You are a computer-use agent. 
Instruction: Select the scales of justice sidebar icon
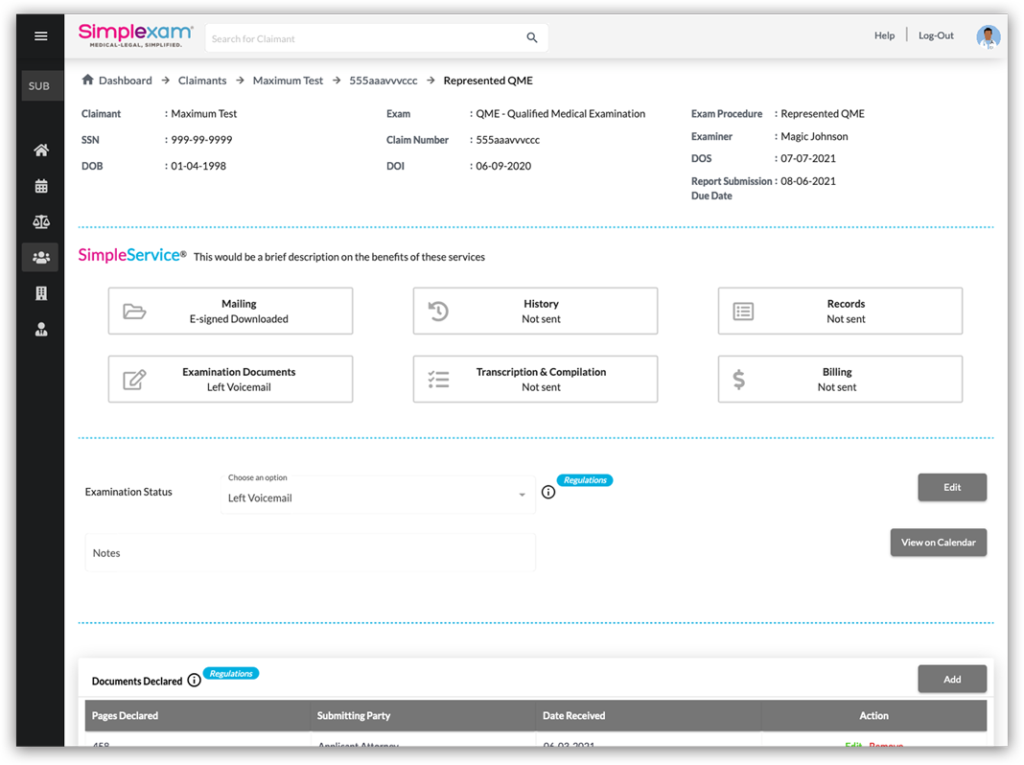tap(41, 222)
